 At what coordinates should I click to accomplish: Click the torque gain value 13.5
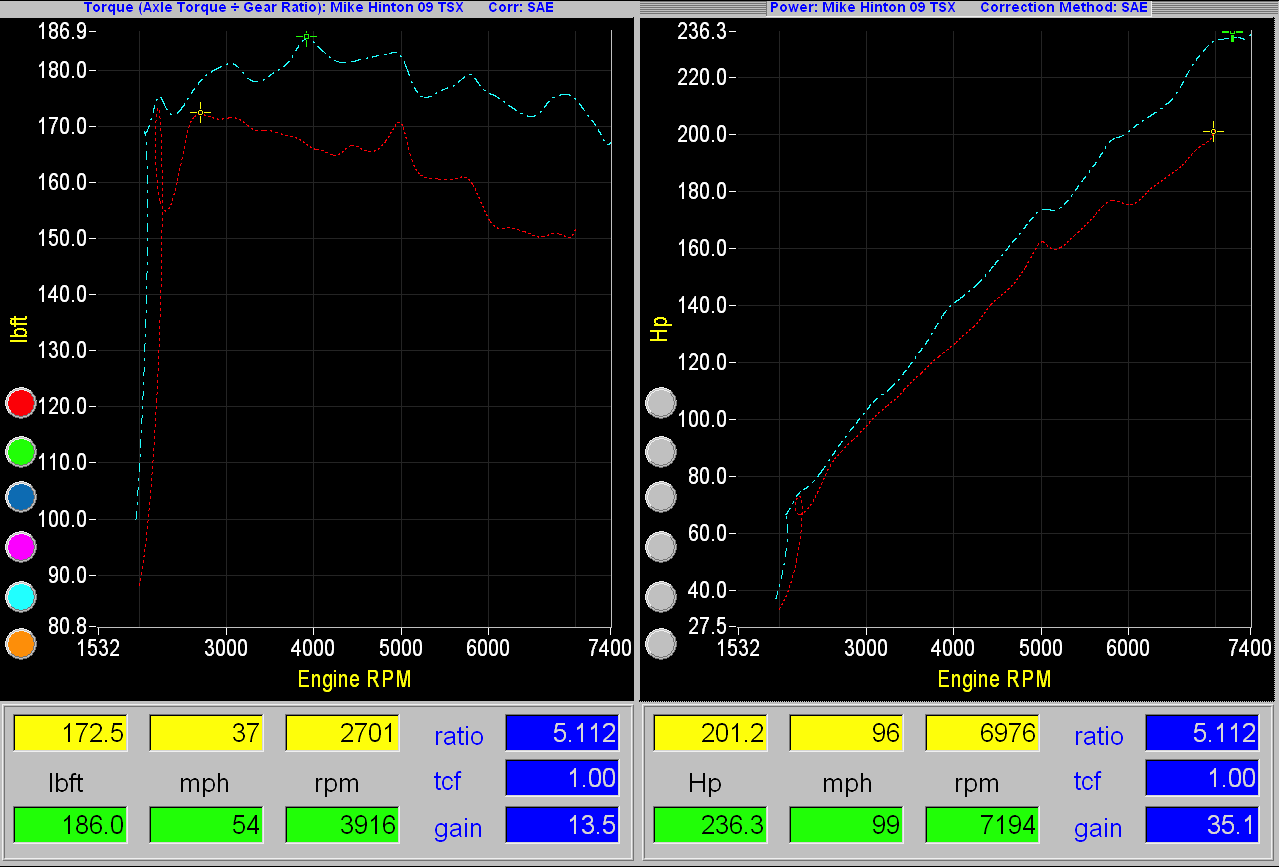pos(562,825)
